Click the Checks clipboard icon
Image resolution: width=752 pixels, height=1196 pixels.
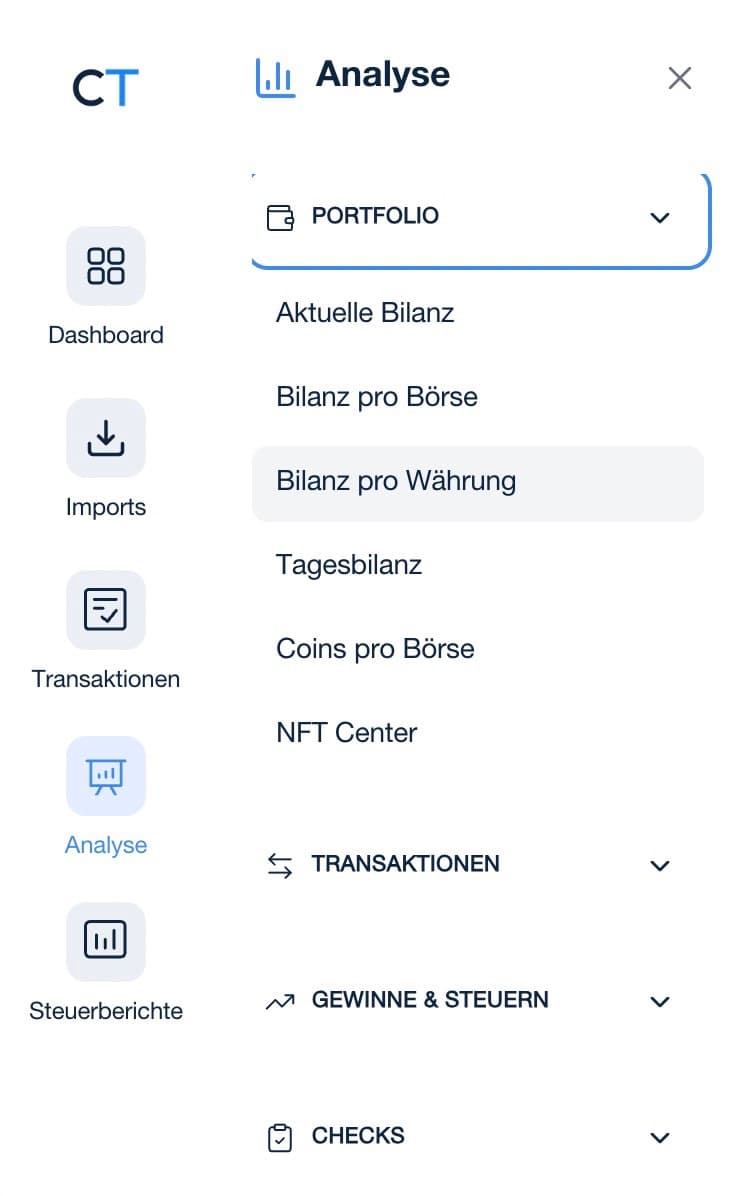point(280,1137)
